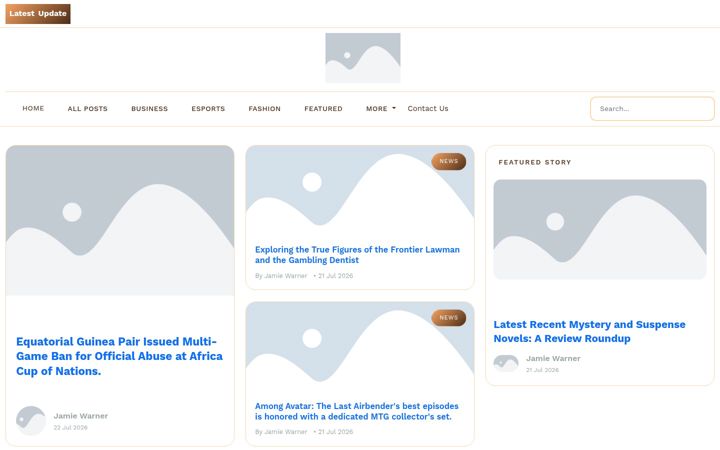Select the Business menu item
The image size is (720, 450).
point(149,109)
